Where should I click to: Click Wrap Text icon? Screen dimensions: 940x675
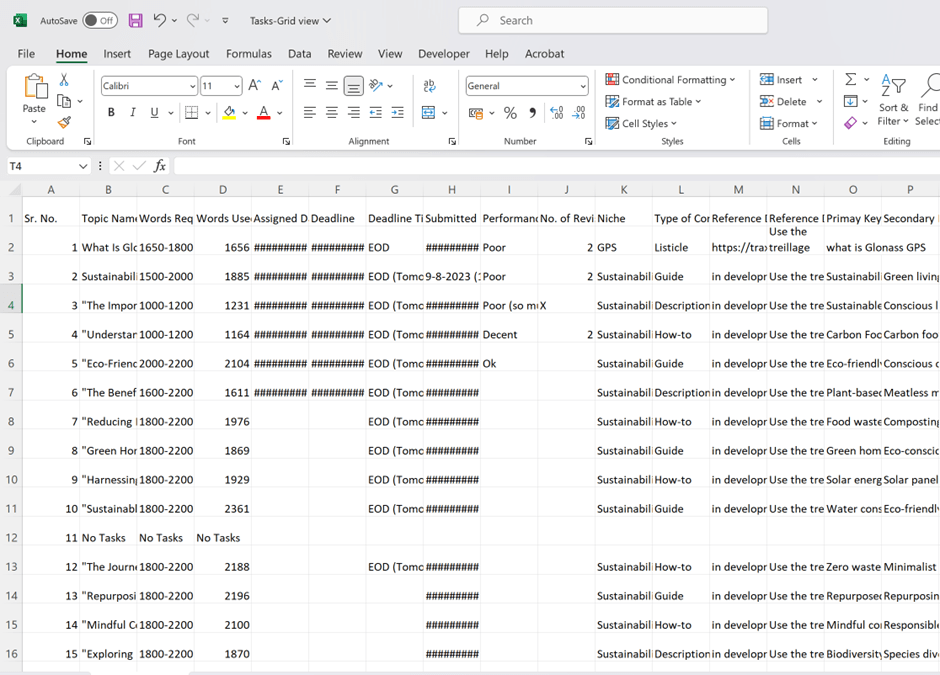click(429, 86)
